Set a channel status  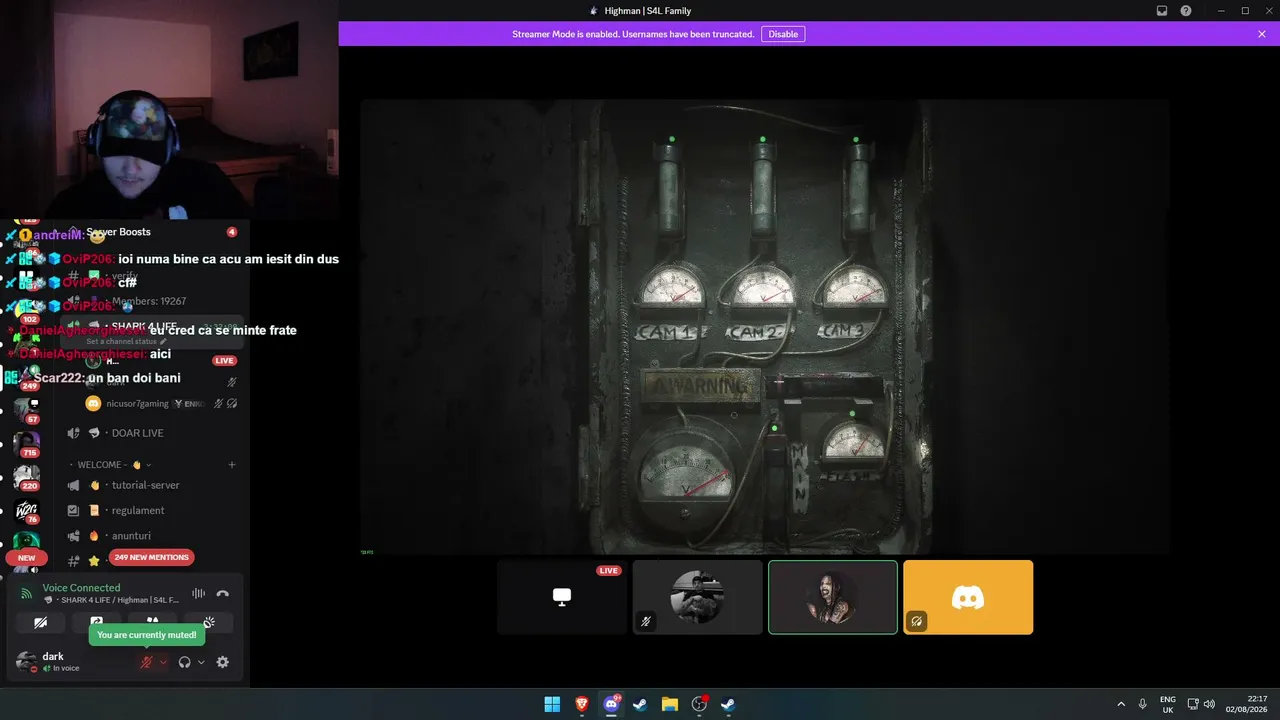click(127, 342)
